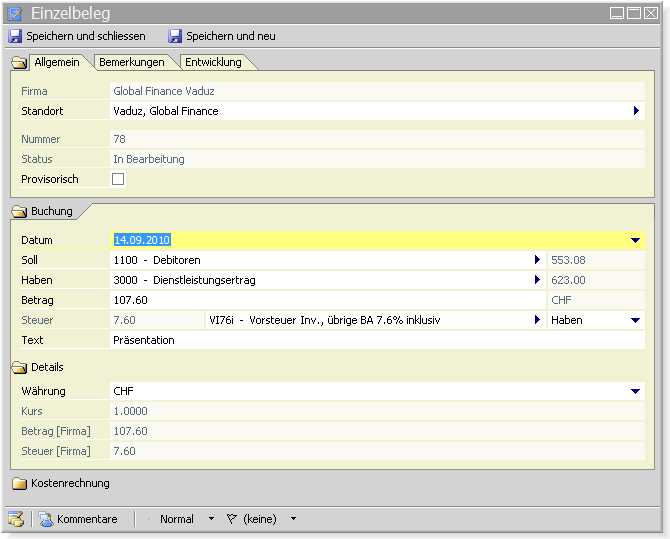The image size is (670, 539).
Task: Open the Steuer code lookup arrow
Action: (537, 319)
